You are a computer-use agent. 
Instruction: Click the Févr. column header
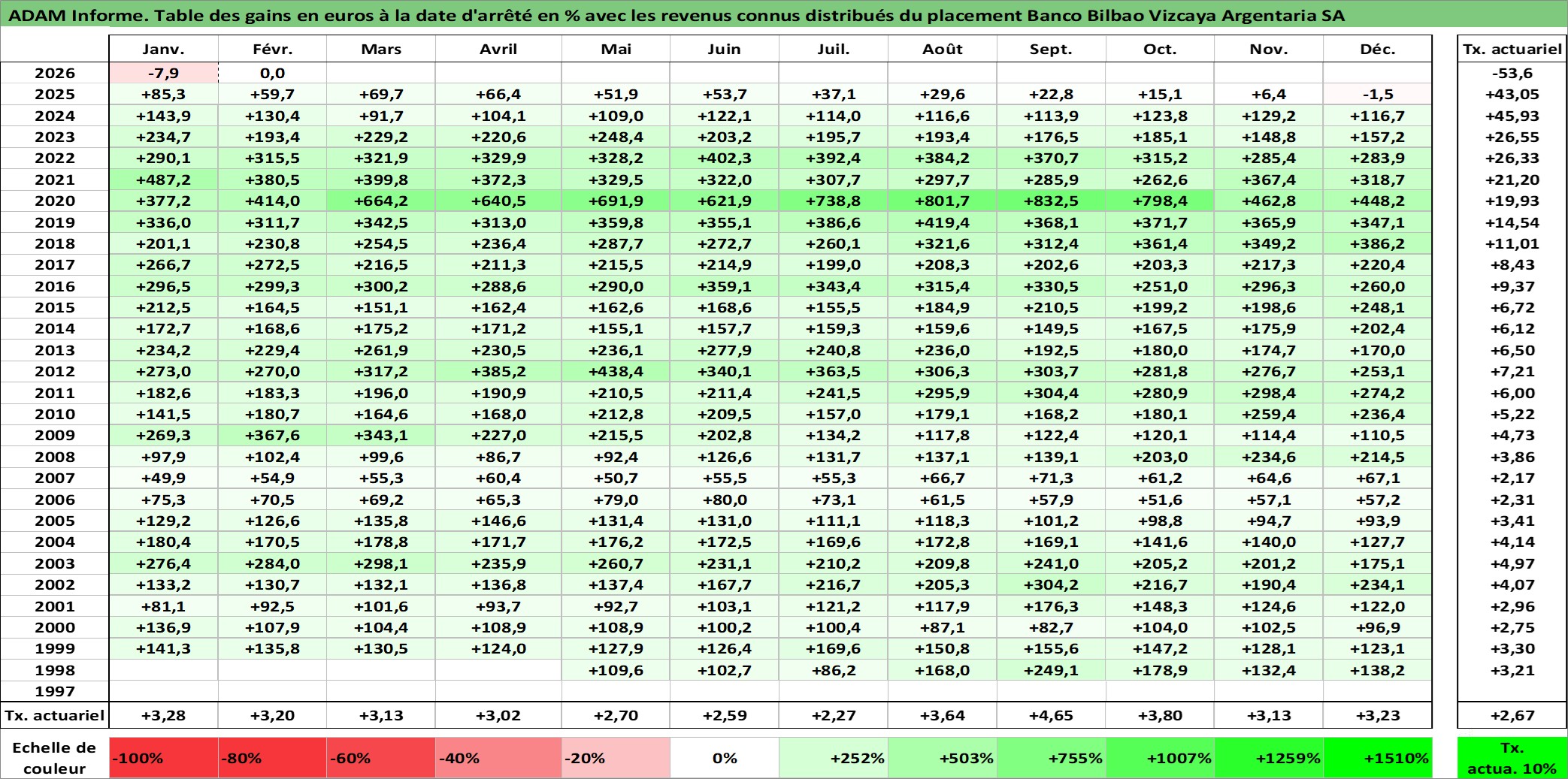273,49
